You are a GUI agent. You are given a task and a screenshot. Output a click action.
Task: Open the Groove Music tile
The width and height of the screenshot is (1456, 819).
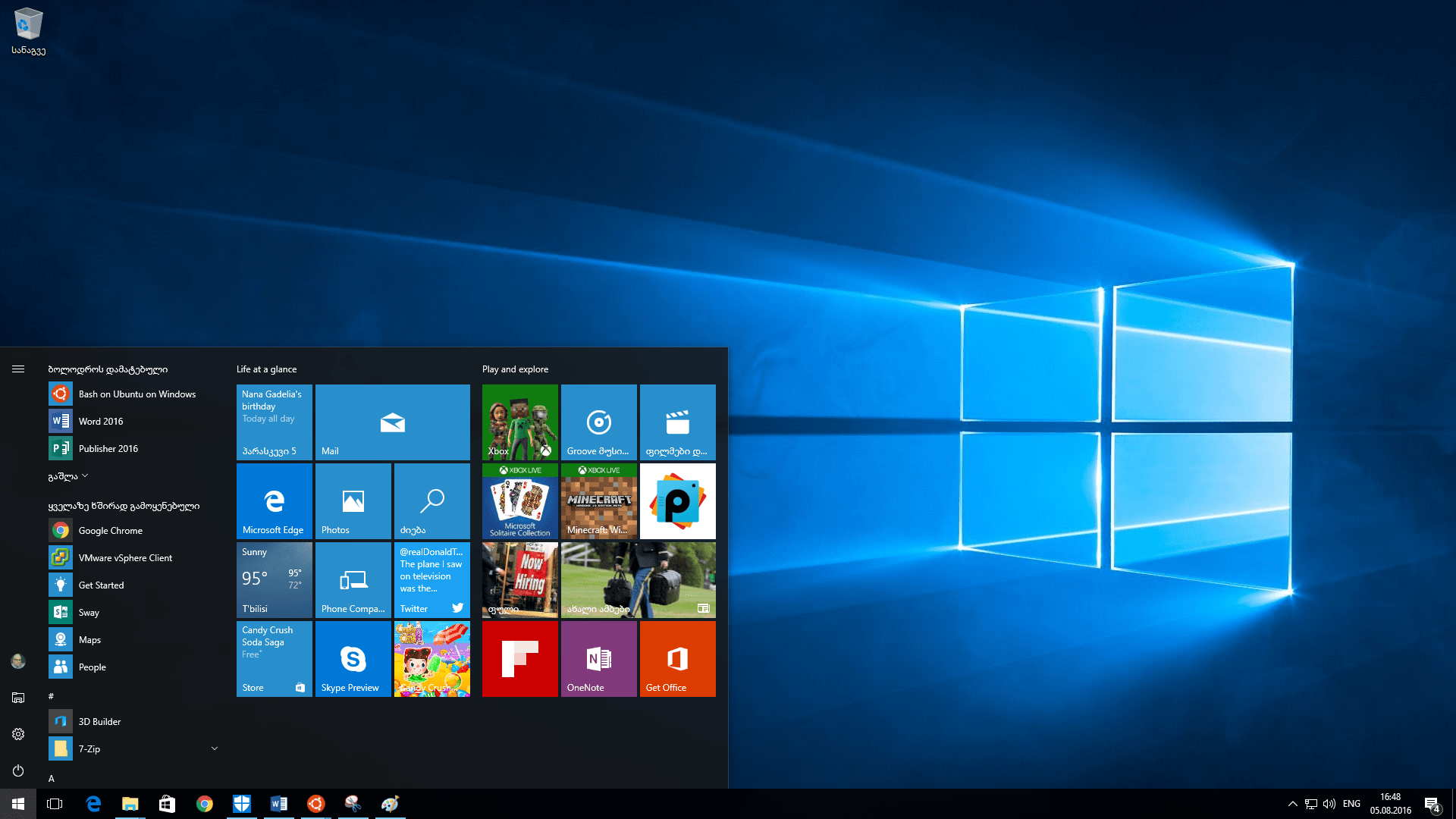[x=598, y=422]
